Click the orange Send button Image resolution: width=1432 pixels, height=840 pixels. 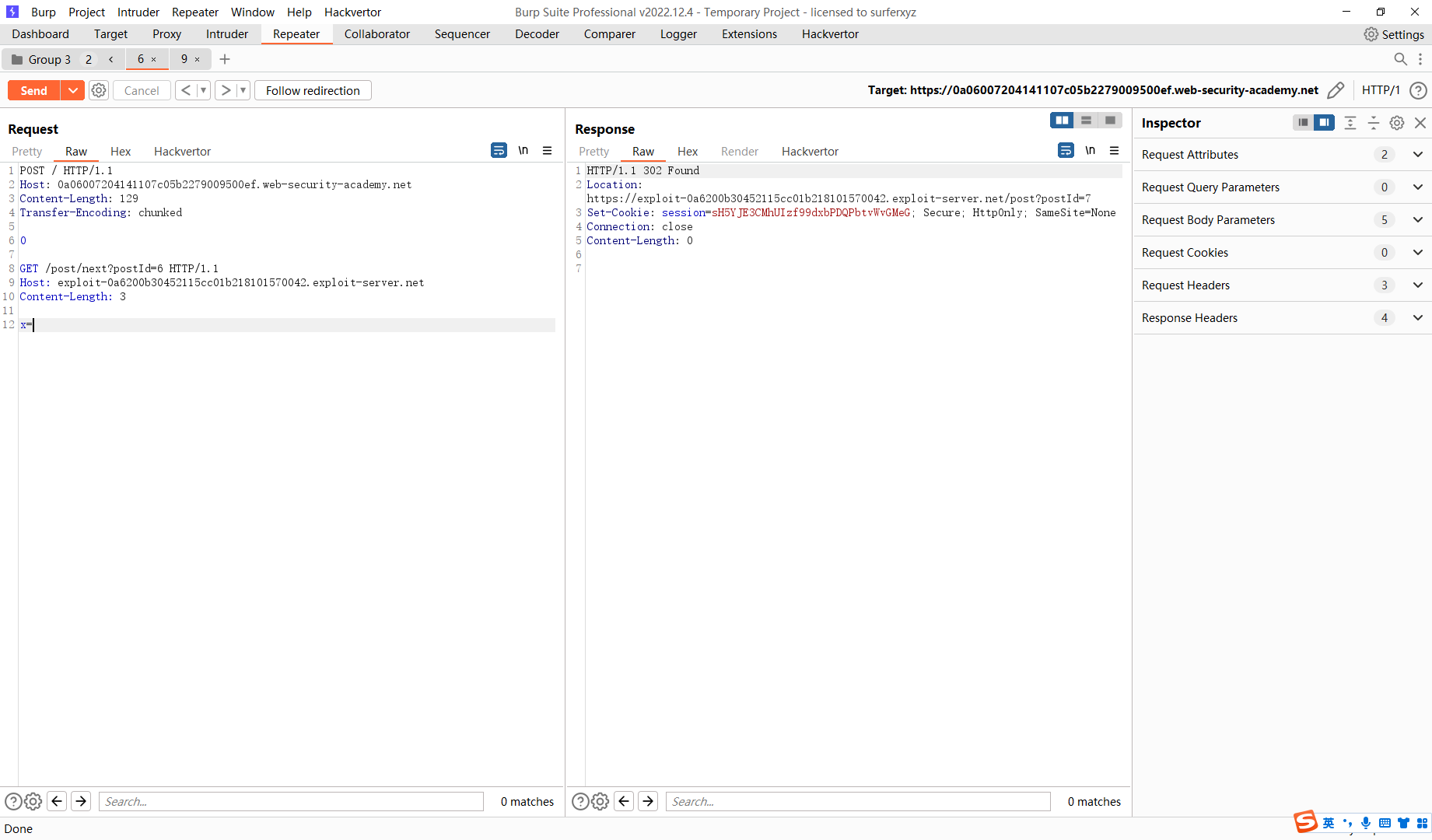[x=34, y=90]
